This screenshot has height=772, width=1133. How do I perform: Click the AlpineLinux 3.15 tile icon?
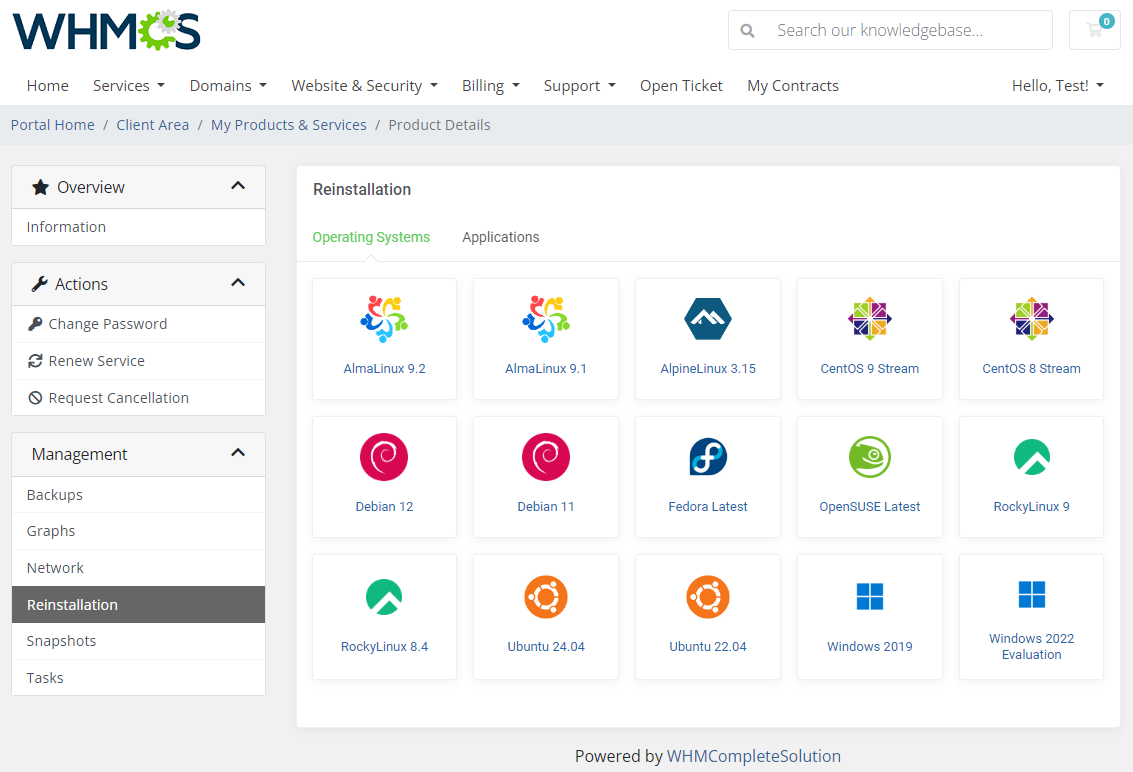707,319
